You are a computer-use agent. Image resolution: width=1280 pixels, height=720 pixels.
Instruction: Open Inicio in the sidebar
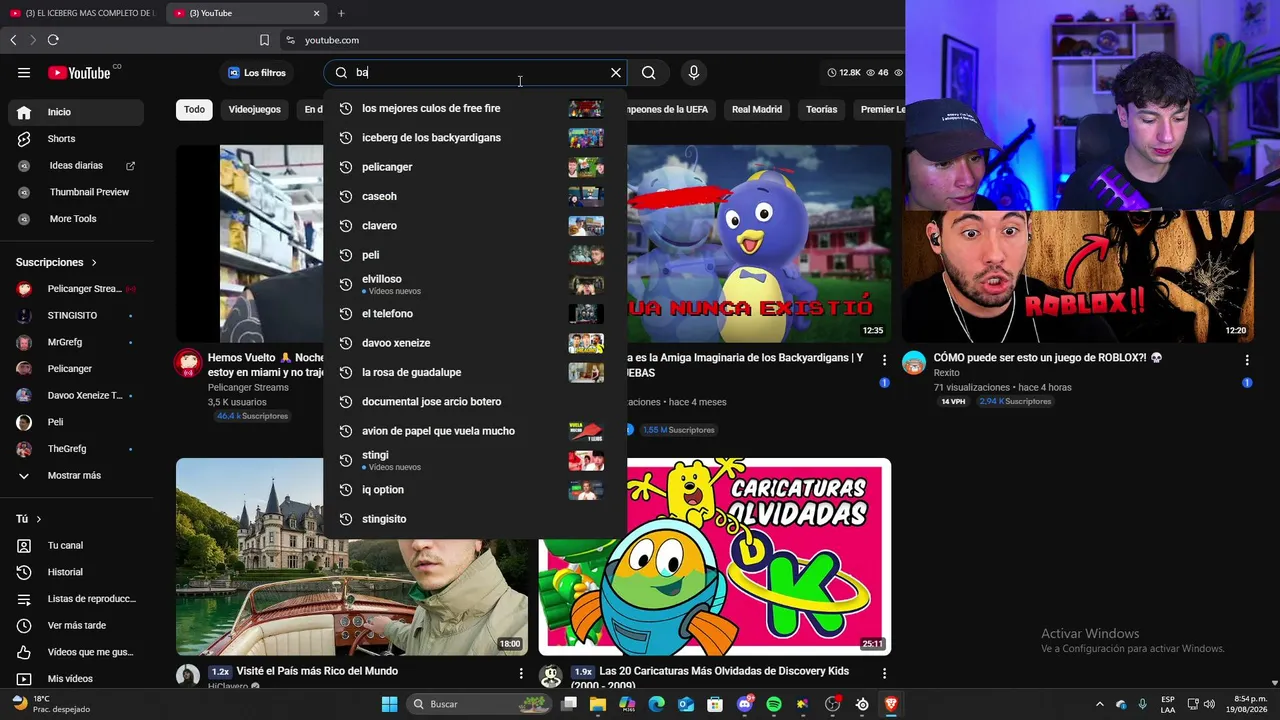[x=76, y=112]
